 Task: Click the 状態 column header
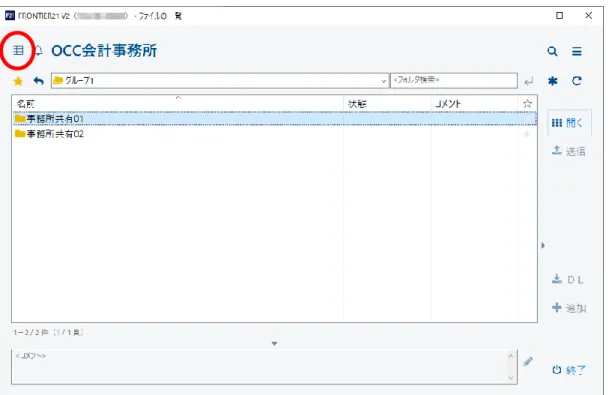tap(387, 104)
